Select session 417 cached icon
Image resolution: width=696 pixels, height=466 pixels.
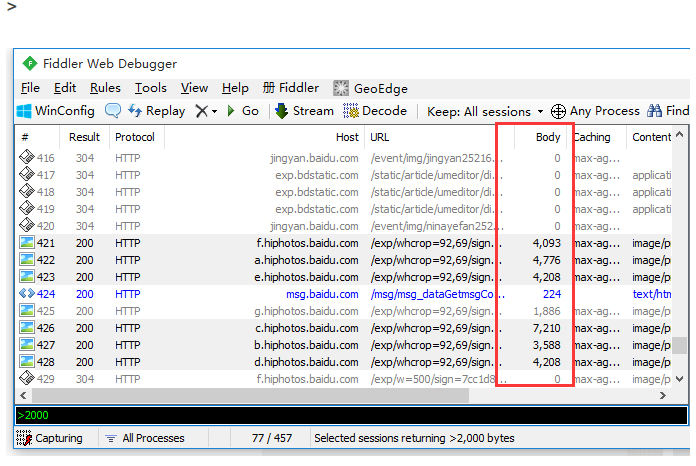click(27, 174)
